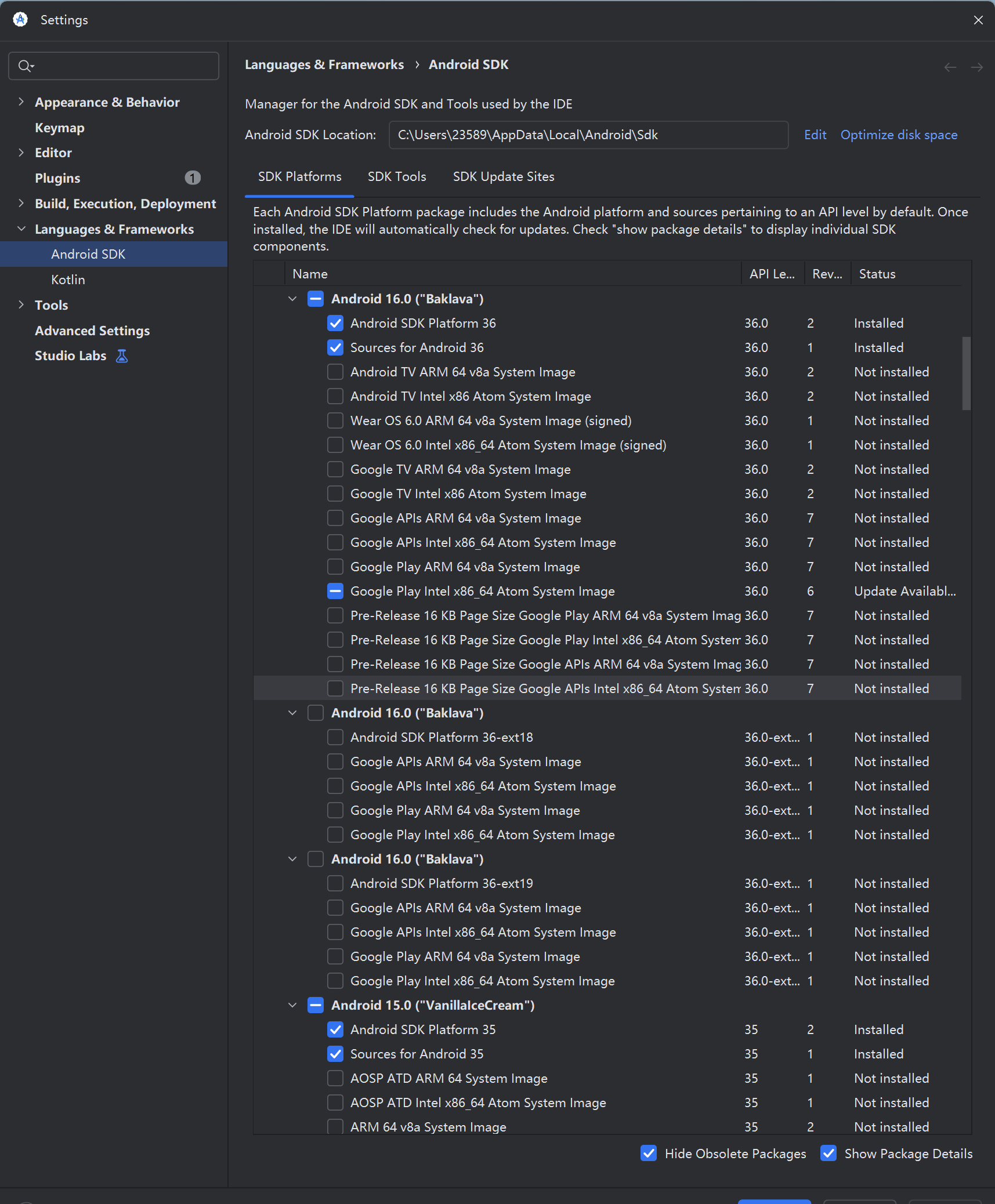Click Optimize disk space link
Image resolution: width=995 pixels, height=1204 pixels.
click(899, 135)
